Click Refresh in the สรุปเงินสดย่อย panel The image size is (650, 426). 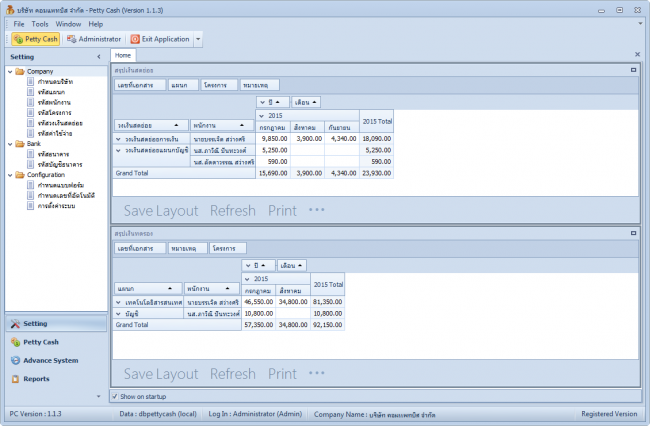pos(233,211)
